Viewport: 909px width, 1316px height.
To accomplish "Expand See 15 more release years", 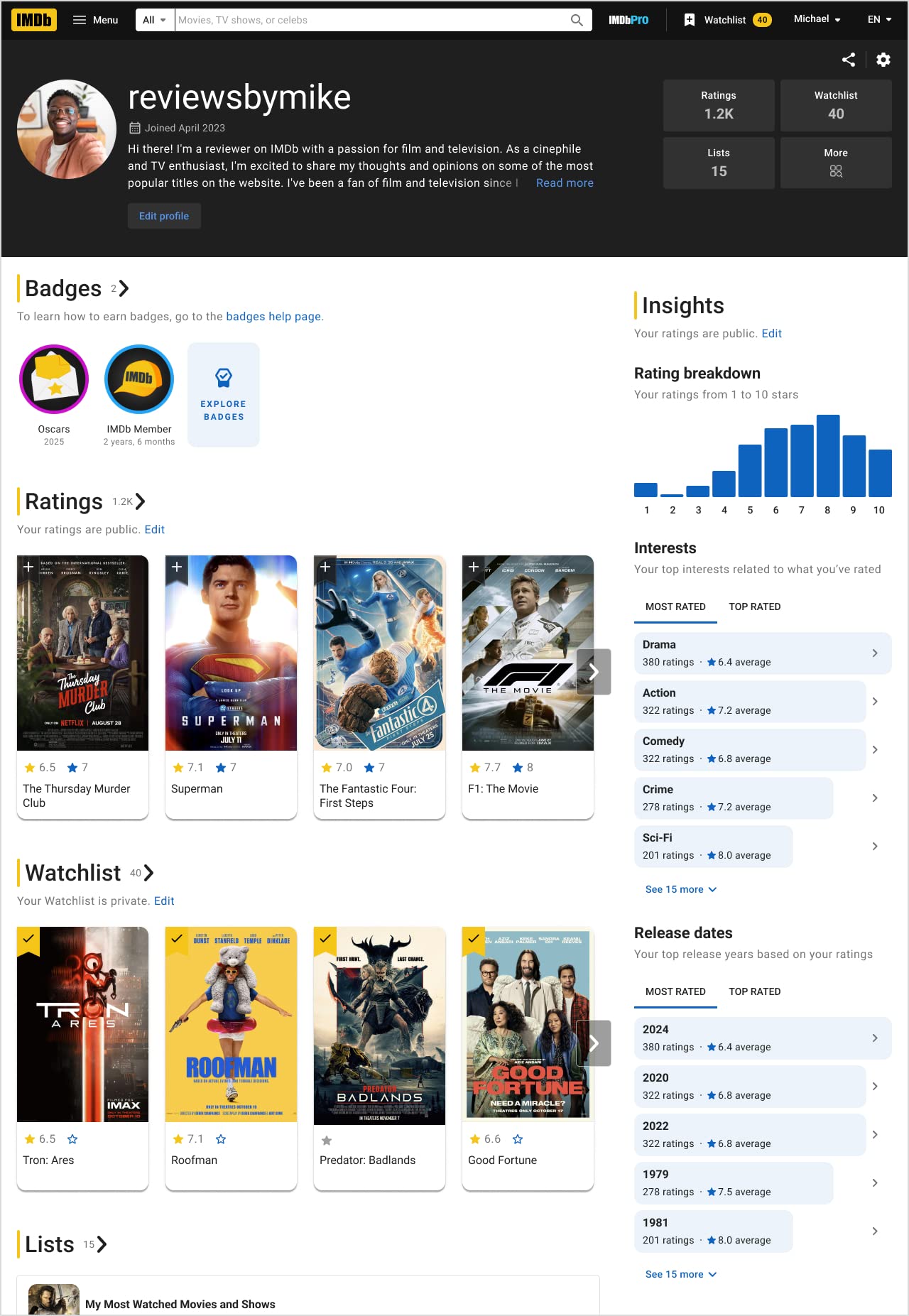I will coord(681,1274).
